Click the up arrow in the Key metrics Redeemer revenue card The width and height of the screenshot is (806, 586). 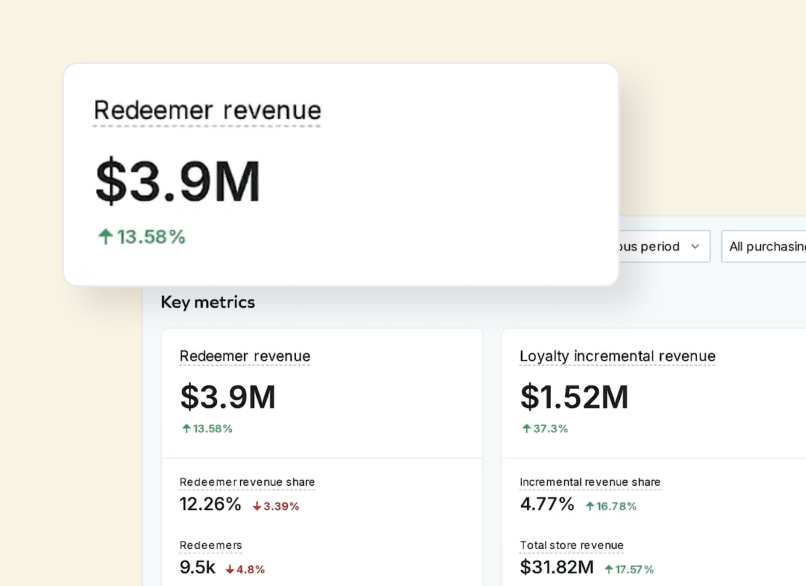point(186,428)
